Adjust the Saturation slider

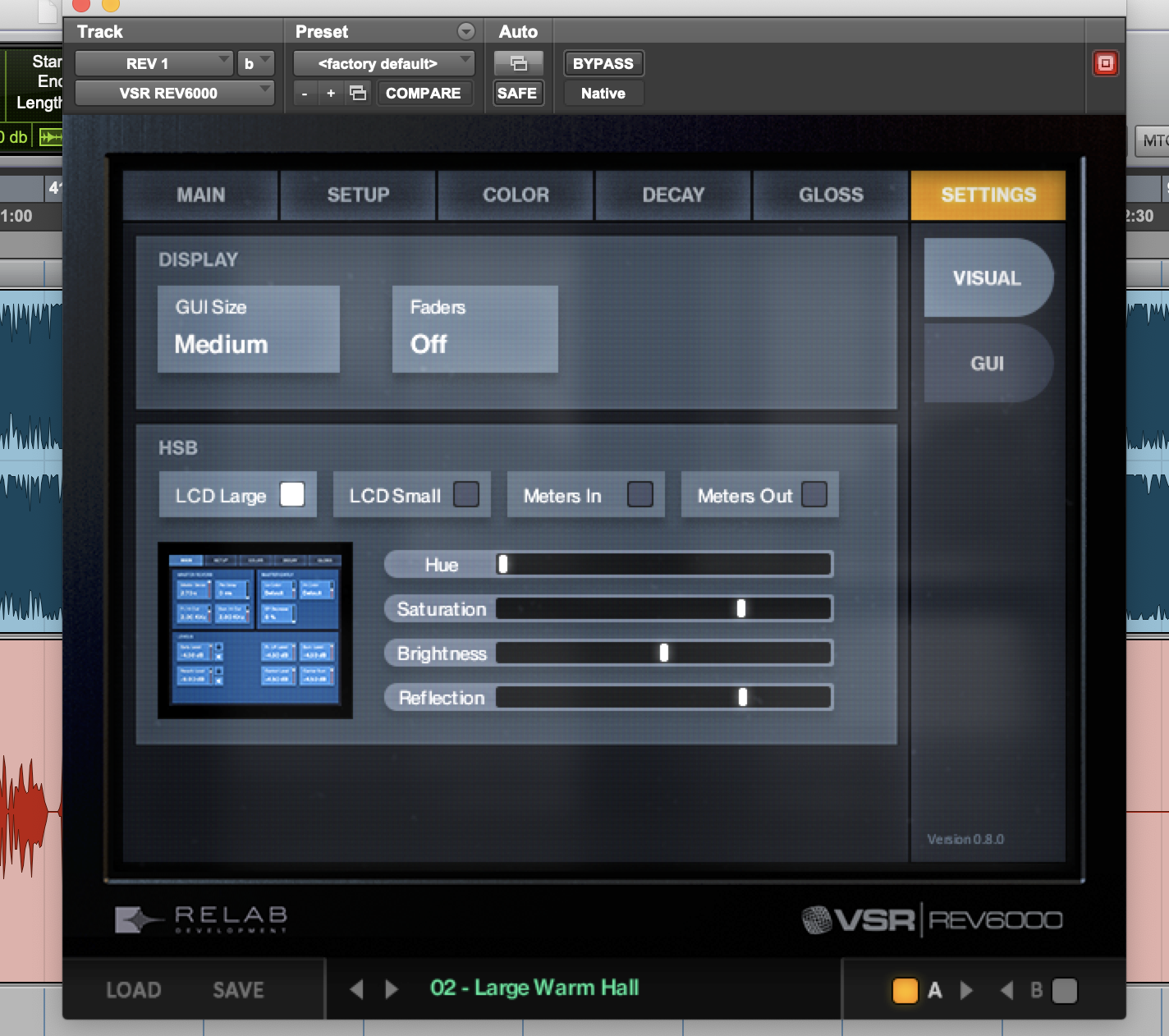[664, 608]
